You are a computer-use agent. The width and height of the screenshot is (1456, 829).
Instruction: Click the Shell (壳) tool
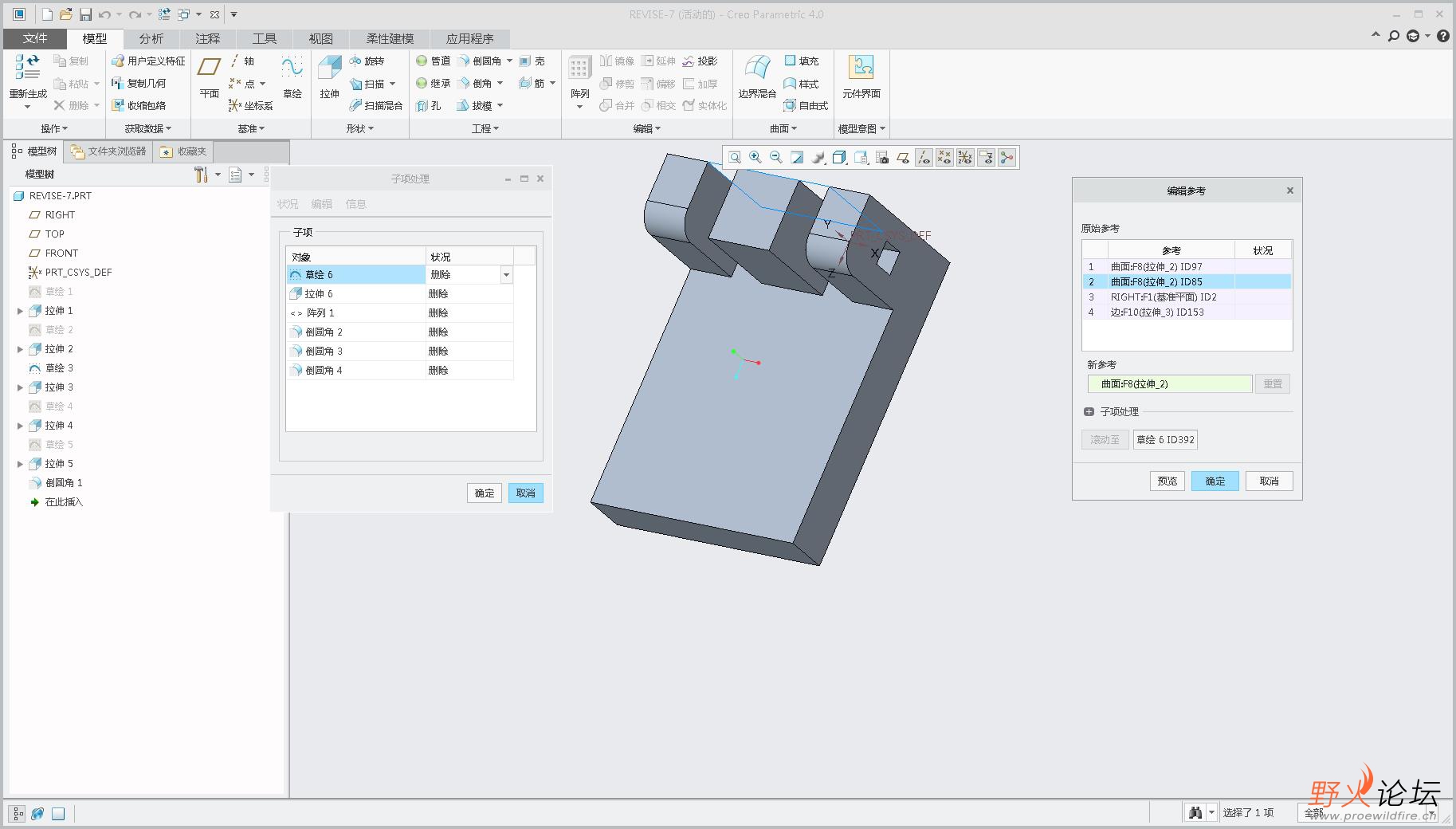pyautogui.click(x=532, y=61)
